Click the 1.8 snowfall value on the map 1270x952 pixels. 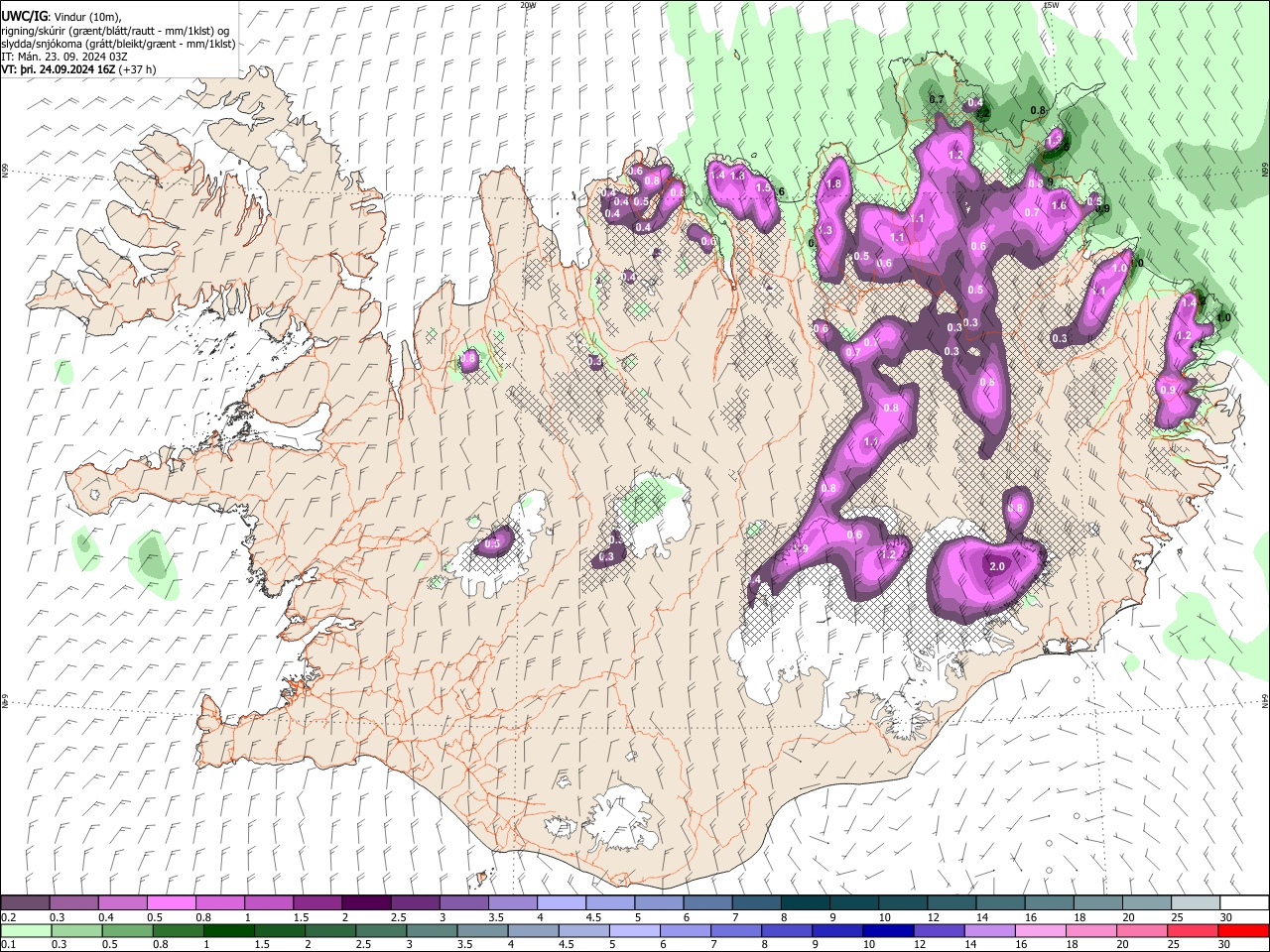point(833,183)
